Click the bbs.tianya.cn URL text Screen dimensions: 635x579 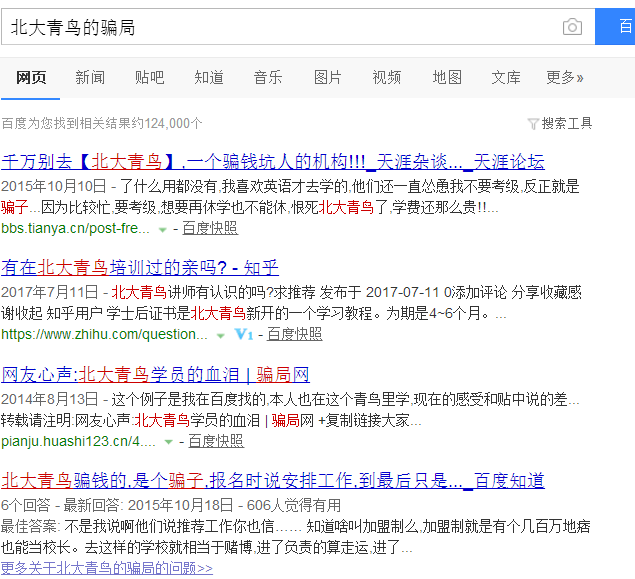tap(75, 228)
